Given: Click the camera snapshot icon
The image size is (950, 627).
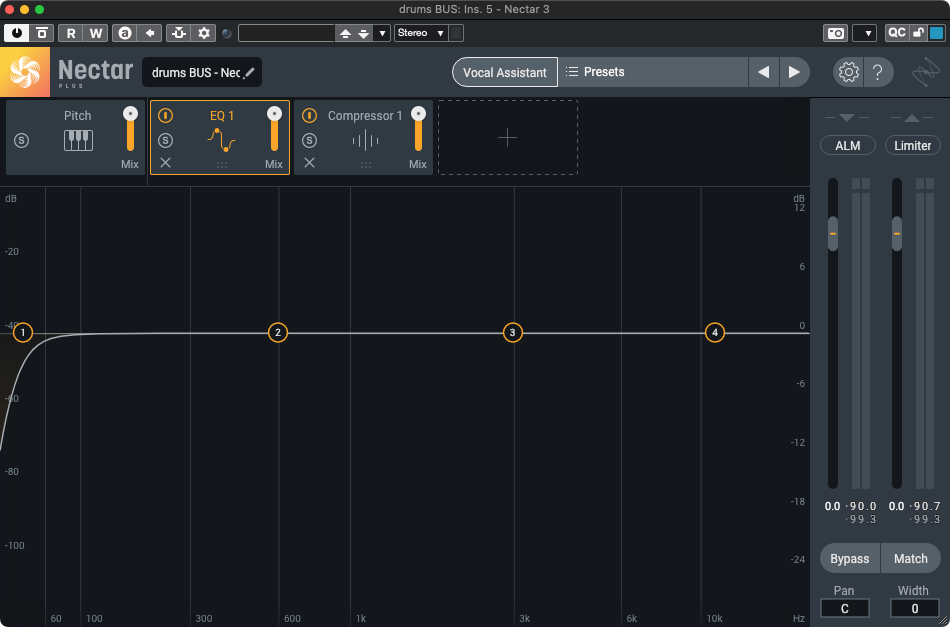Looking at the screenshot, I should click(835, 33).
